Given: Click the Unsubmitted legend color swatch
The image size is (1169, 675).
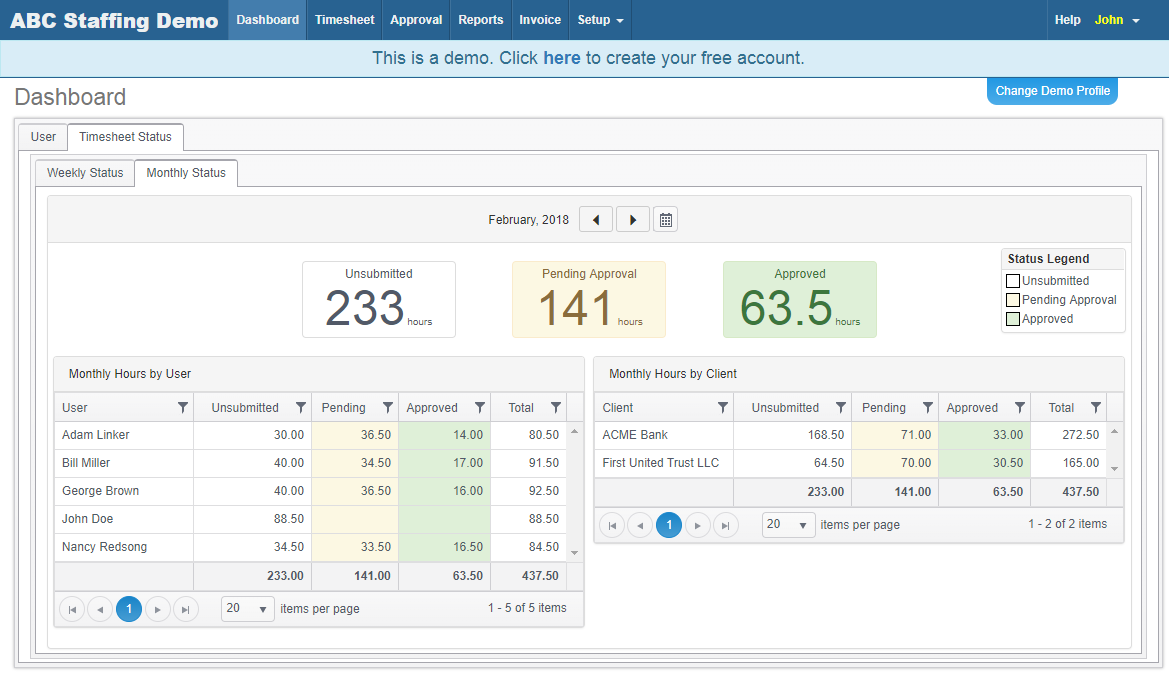Looking at the screenshot, I should (1013, 281).
